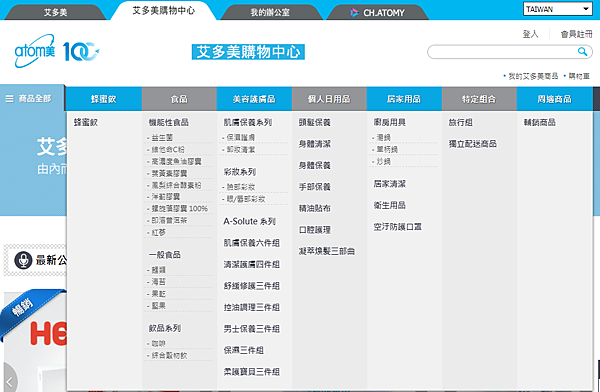Switch to the 艾多美 tab

(55, 12)
